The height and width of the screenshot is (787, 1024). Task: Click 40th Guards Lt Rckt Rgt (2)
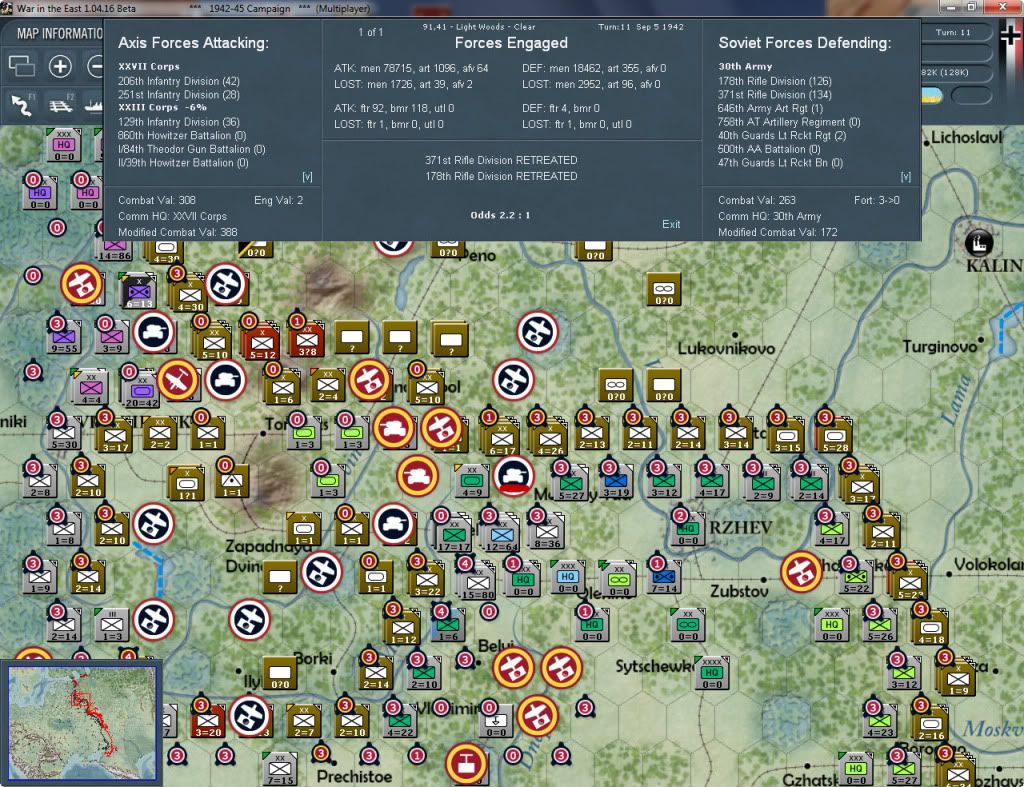(782, 135)
